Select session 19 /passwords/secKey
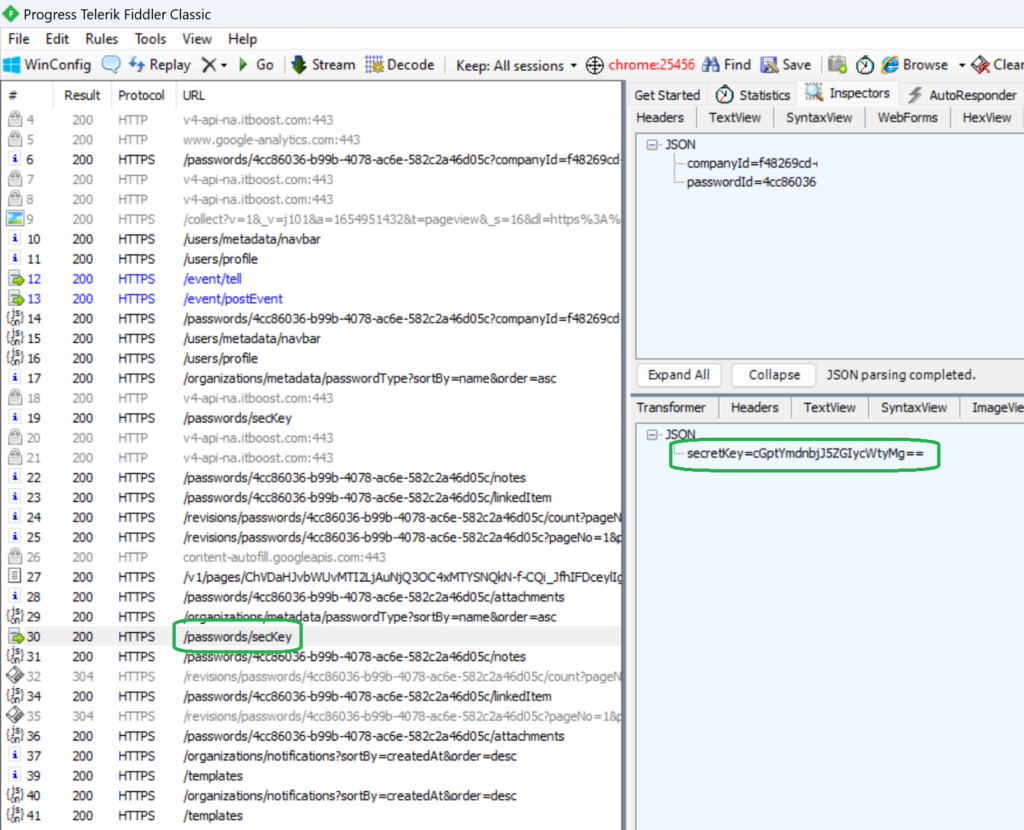 coord(312,418)
